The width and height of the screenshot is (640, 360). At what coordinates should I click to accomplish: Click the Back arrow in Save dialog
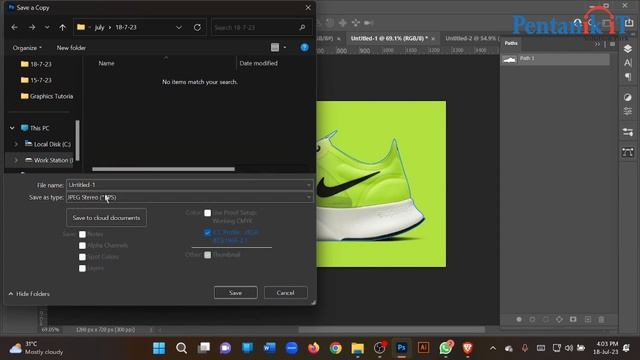click(x=15, y=27)
